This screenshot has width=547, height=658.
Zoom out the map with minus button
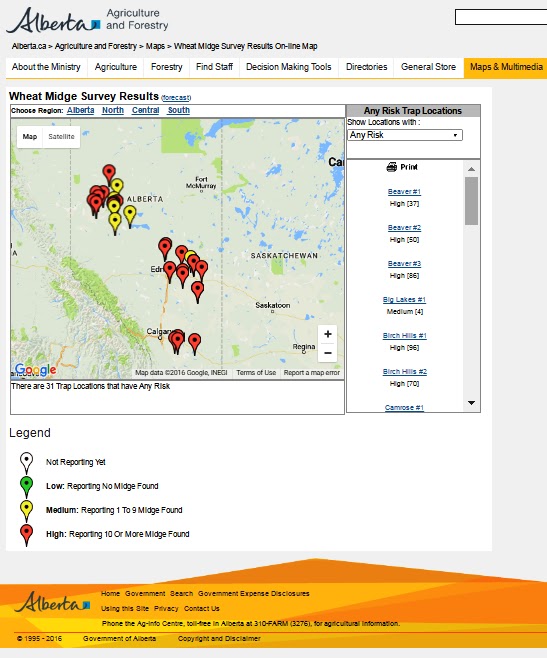(x=328, y=353)
